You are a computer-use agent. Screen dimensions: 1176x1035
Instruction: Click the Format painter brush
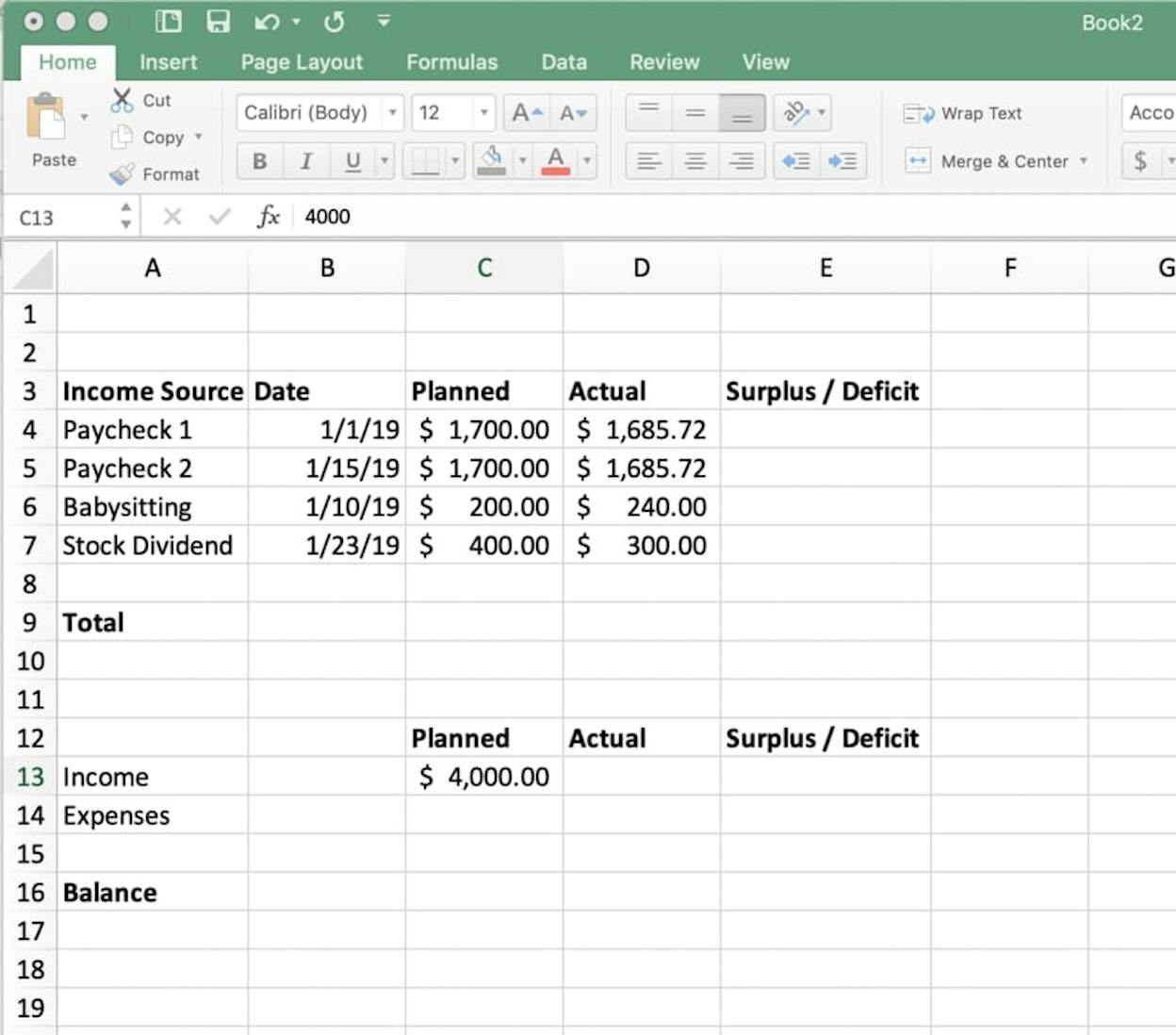click(x=122, y=173)
